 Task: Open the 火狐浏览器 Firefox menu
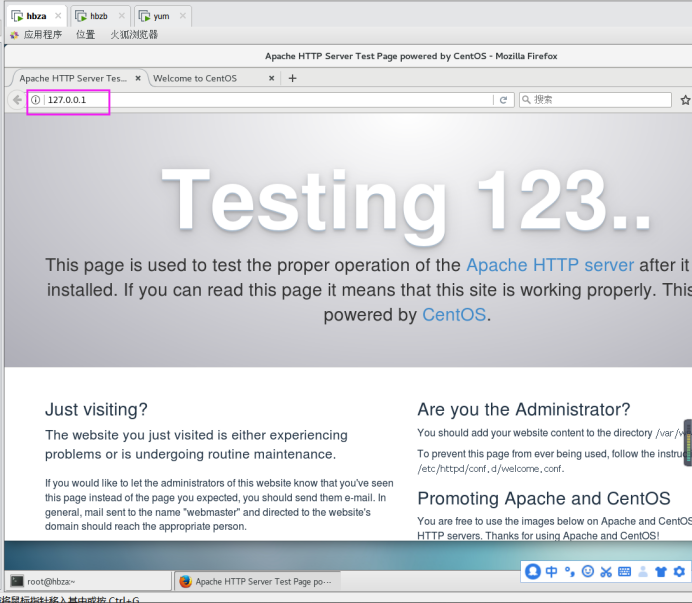click(x=134, y=34)
